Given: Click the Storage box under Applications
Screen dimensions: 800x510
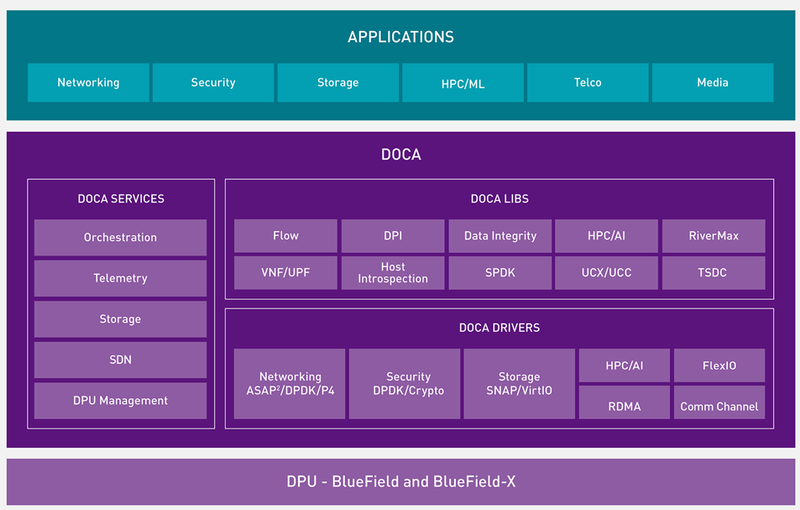Looking at the screenshot, I should [338, 83].
